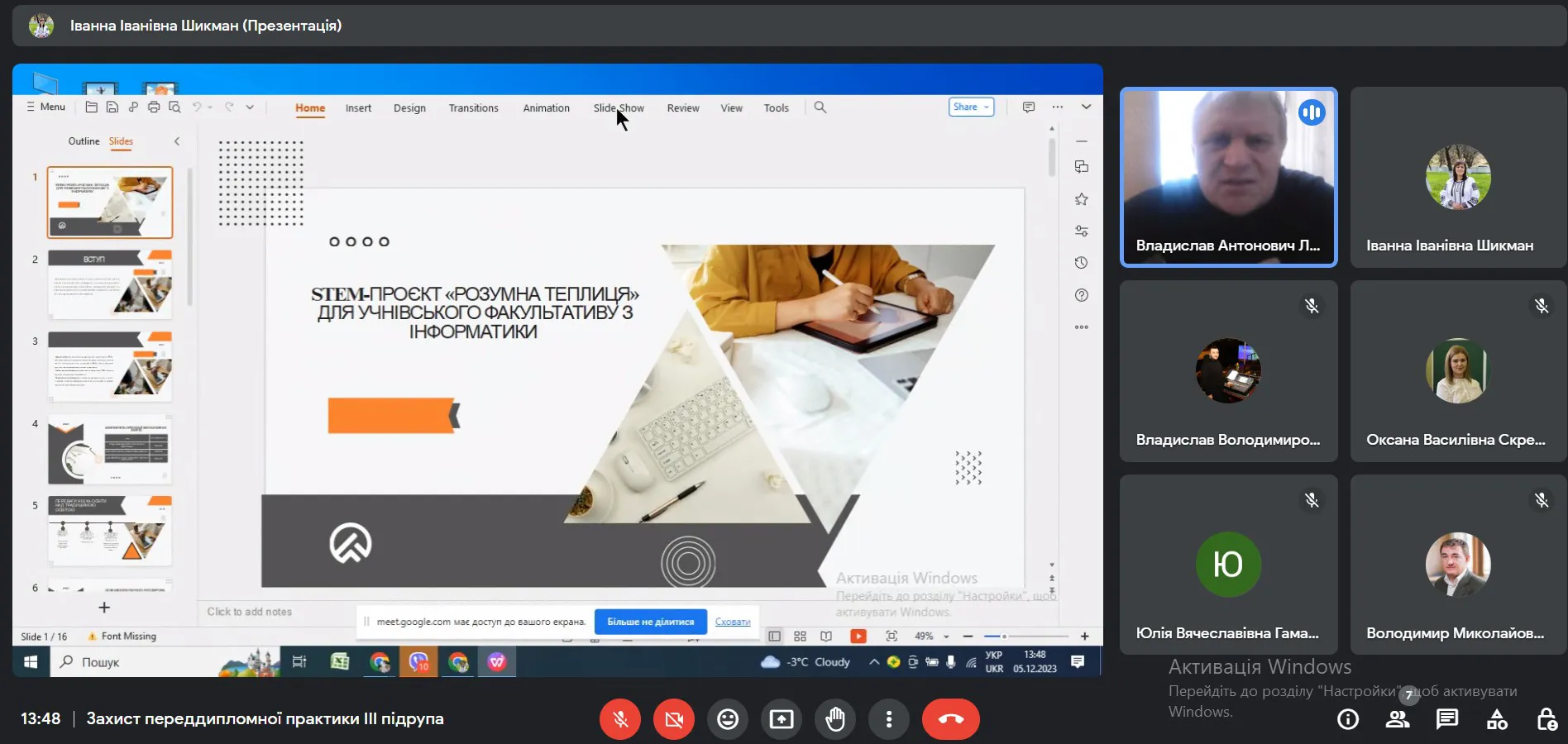
Task: Expand quick access toolbar dropdown chevron
Action: click(250, 107)
